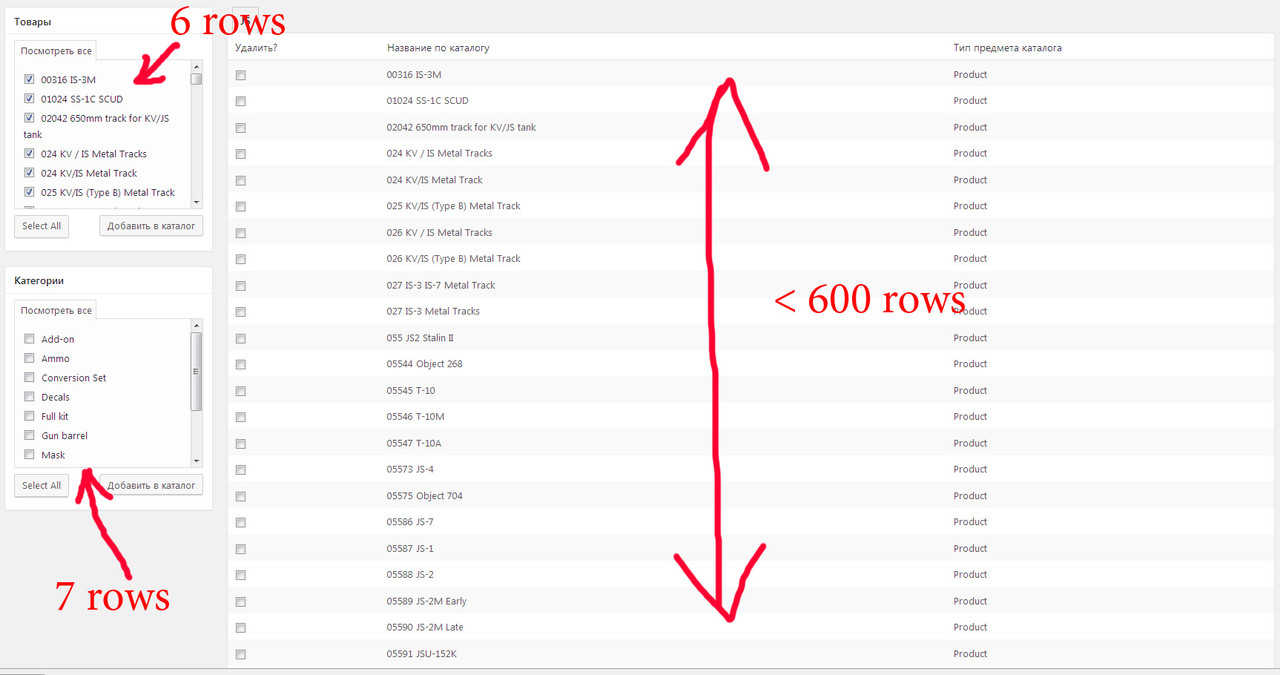Click 05589 JS-2M Early in the table

(426, 601)
